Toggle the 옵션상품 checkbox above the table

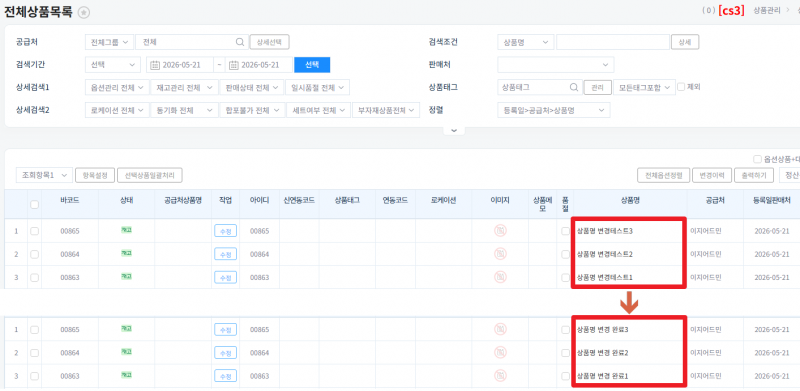pyautogui.click(x=757, y=159)
